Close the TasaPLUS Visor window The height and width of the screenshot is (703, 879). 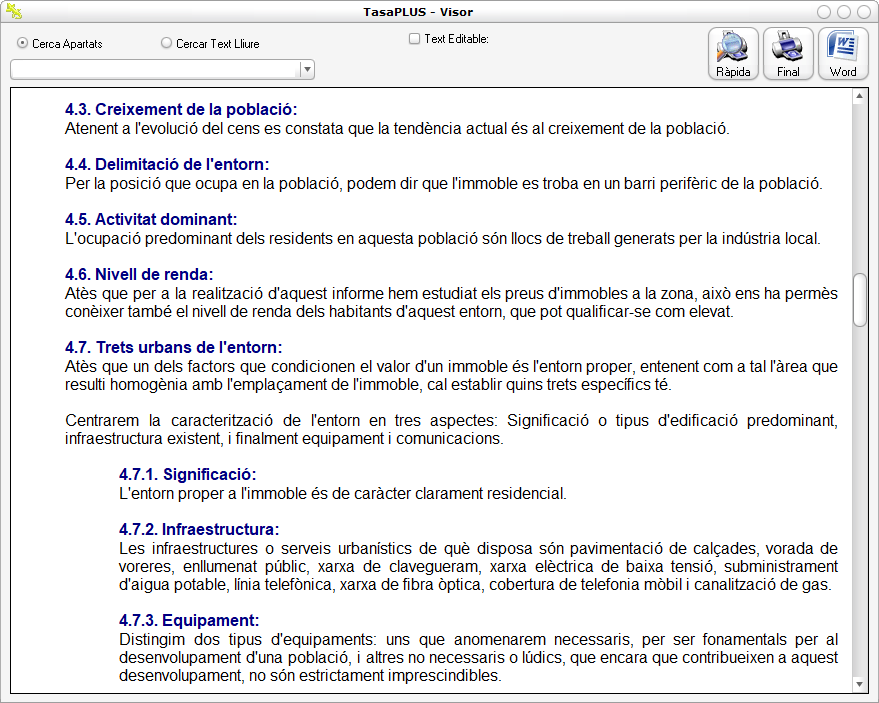click(864, 12)
